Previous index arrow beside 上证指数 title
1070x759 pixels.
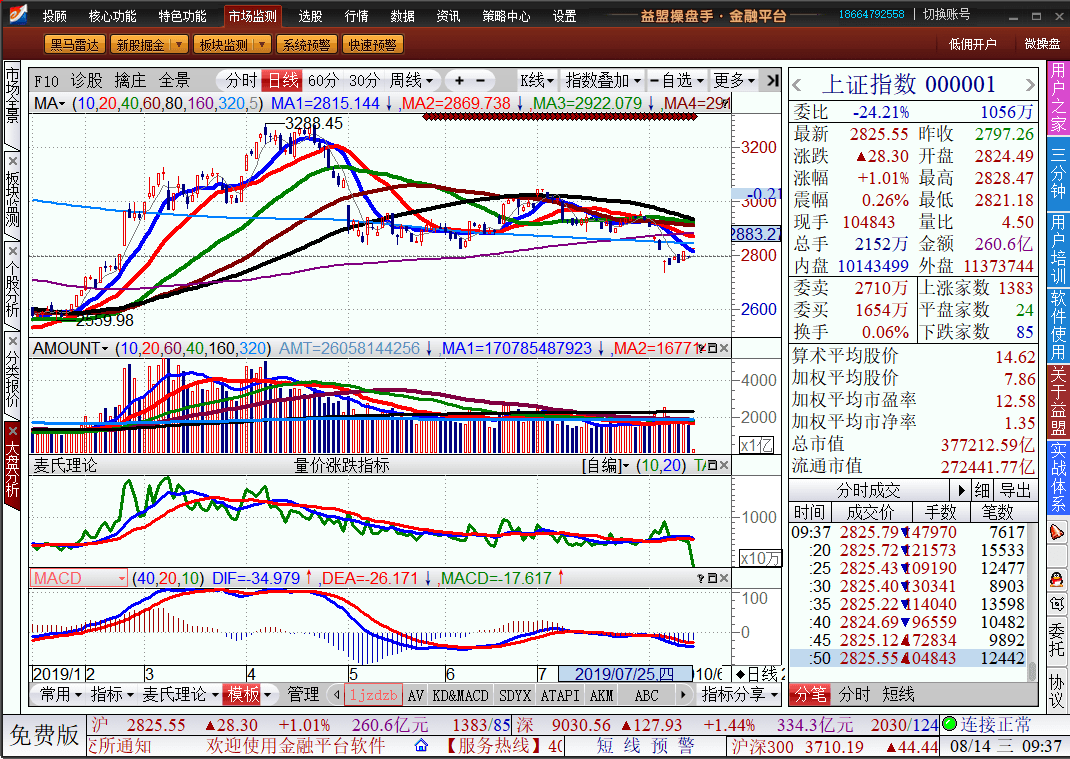point(797,86)
